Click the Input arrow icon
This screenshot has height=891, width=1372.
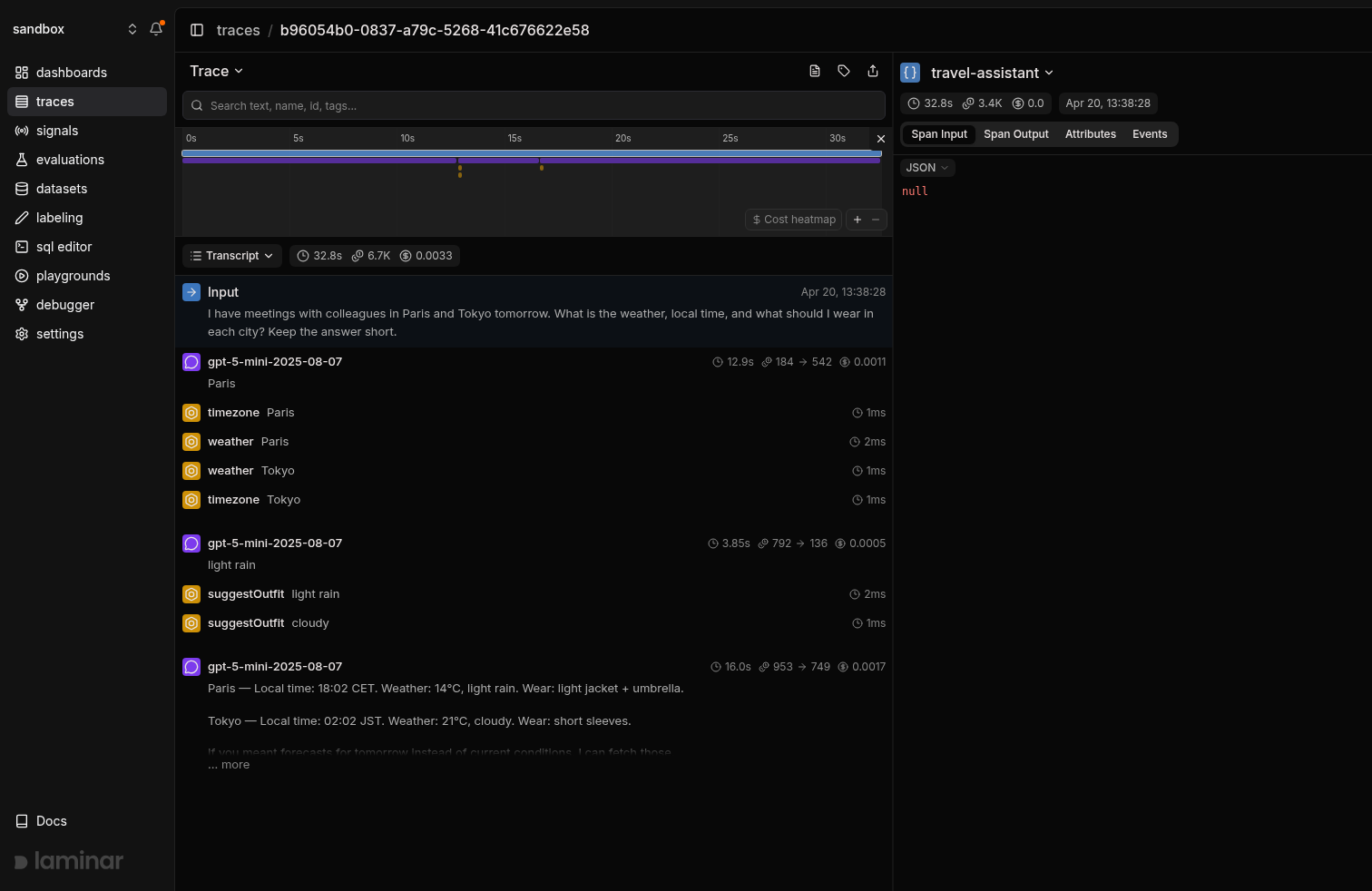[x=191, y=292]
